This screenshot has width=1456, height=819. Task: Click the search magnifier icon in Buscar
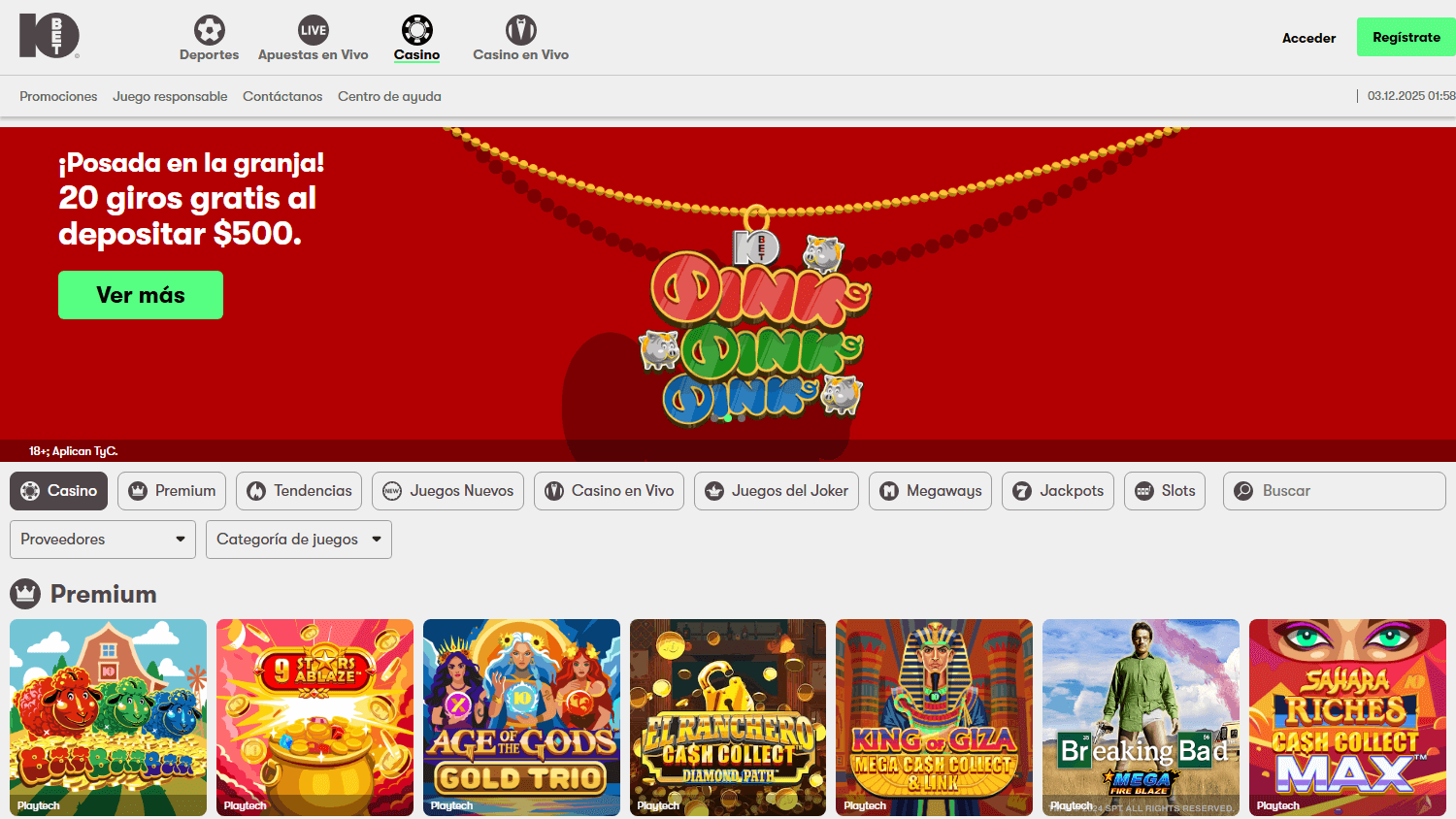pyautogui.click(x=1242, y=491)
